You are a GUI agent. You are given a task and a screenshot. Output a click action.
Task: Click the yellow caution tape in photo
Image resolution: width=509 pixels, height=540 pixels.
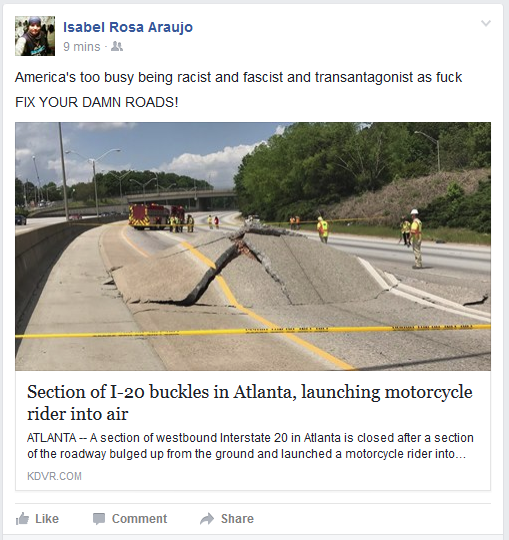click(253, 331)
